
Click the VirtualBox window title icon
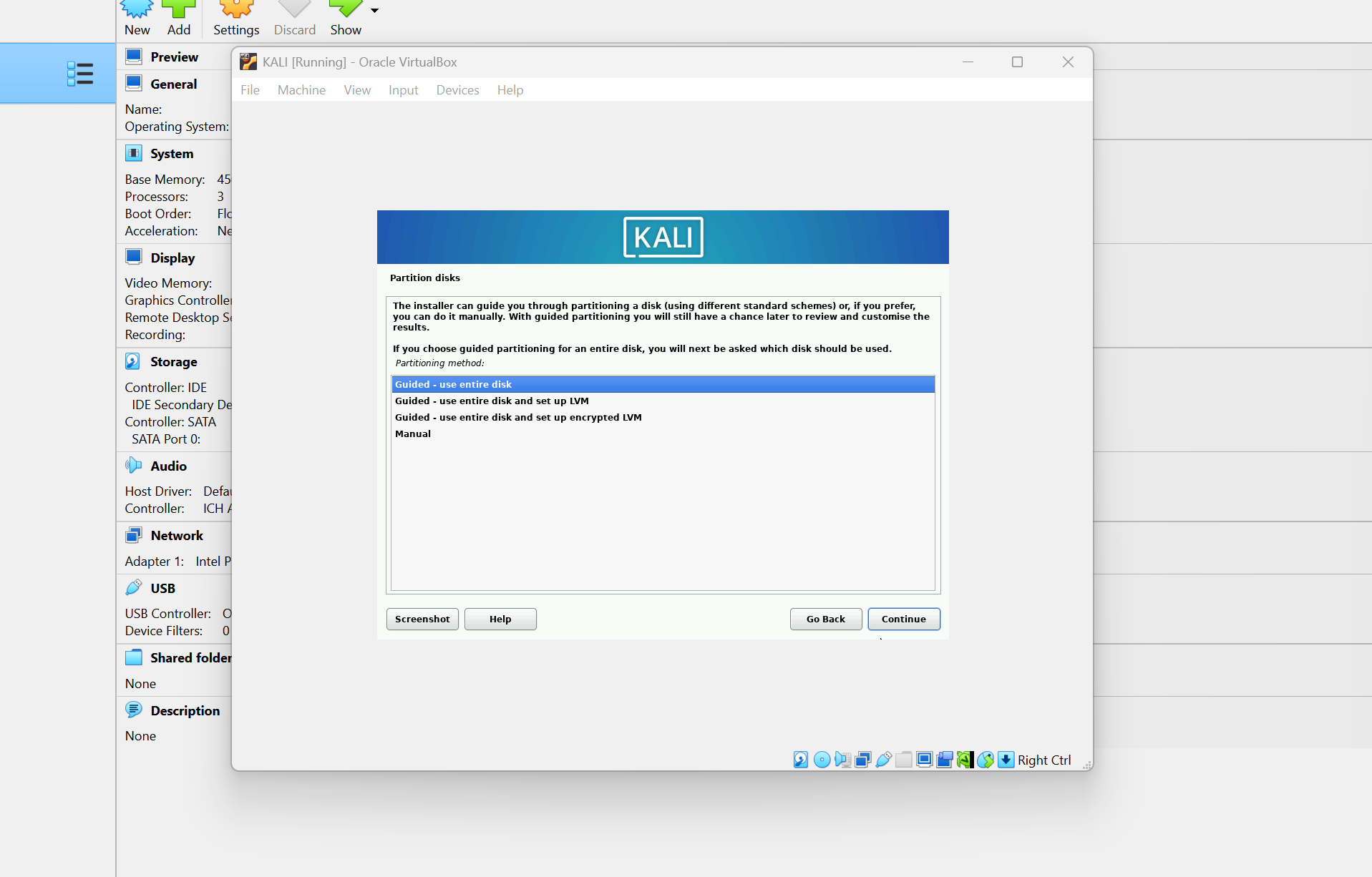[248, 62]
